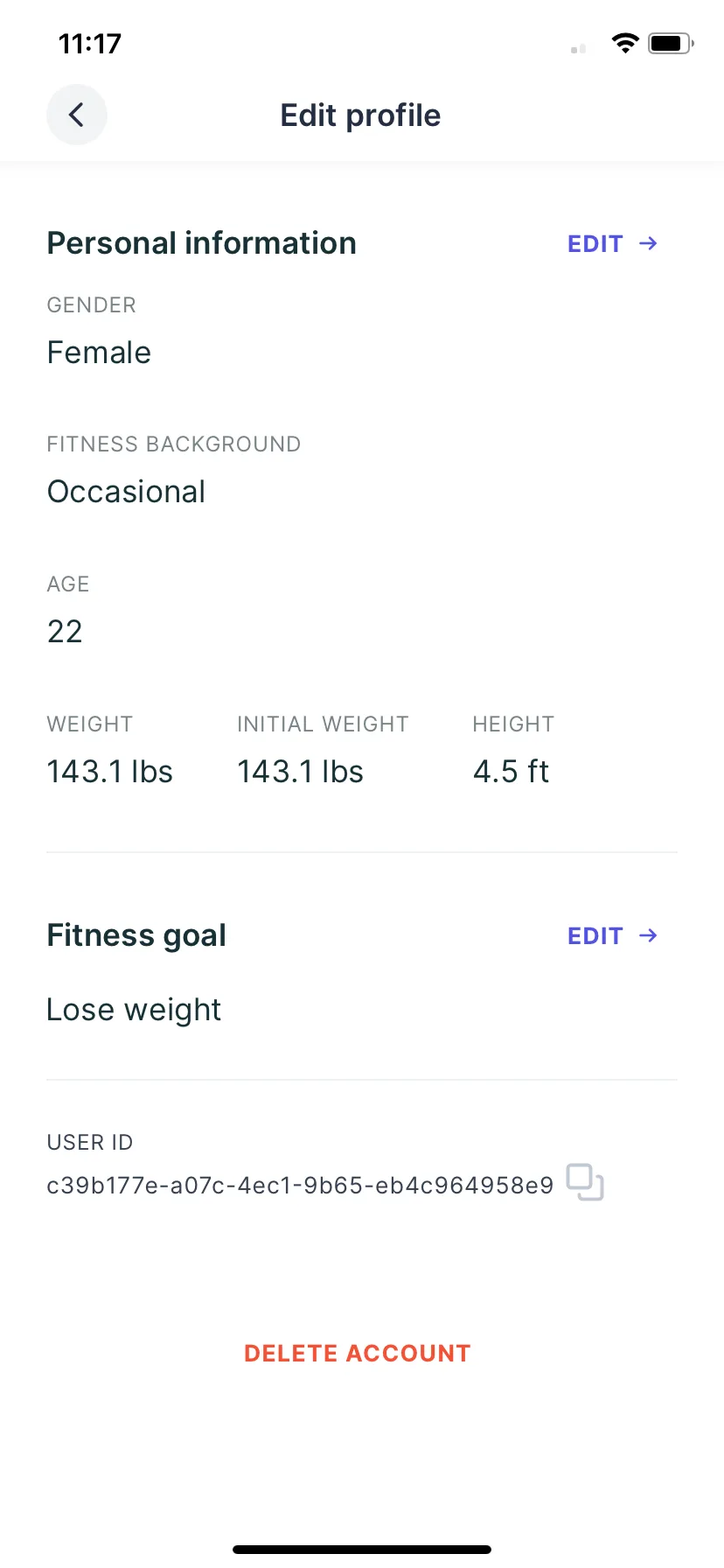Tap the initial weight value
The image size is (724, 1568).
click(300, 772)
